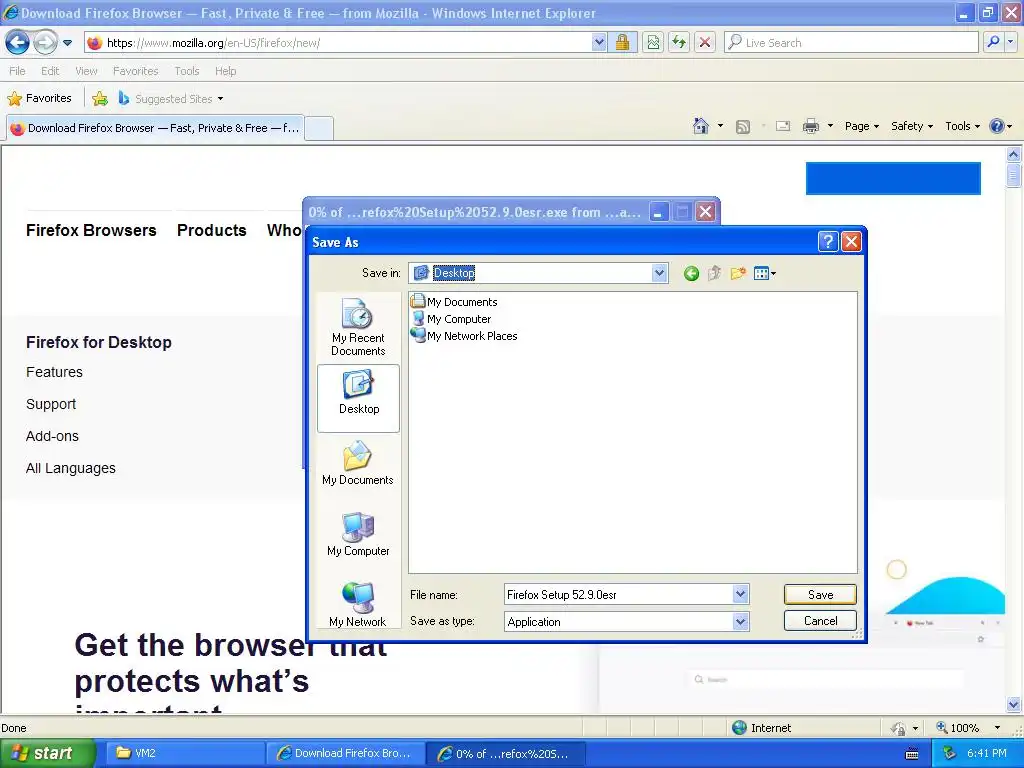
Task: Open the search provider dropdown arrow
Action: click(x=1011, y=43)
